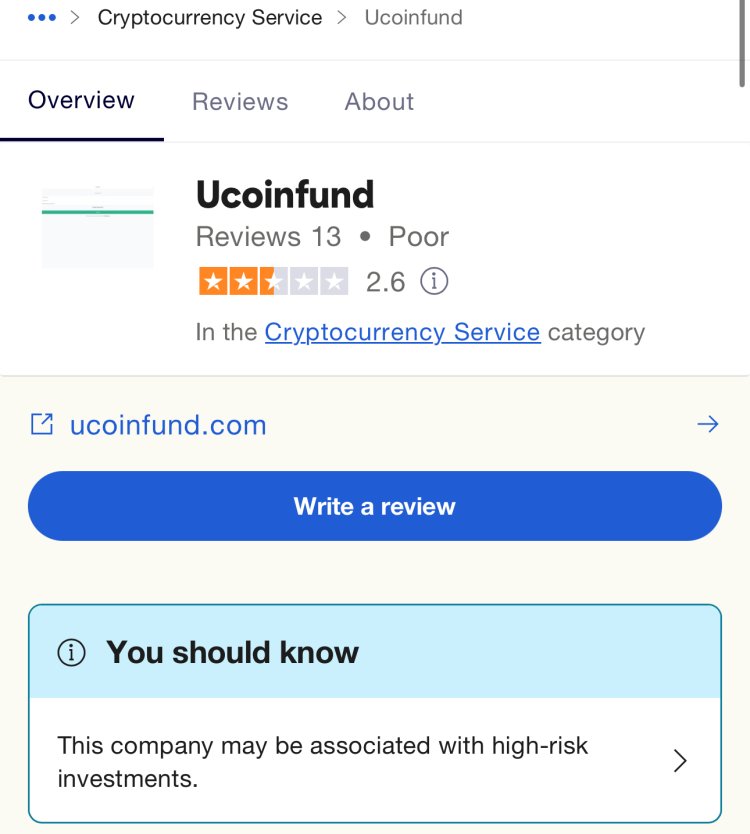Click the external link icon beside ucoinfund.com

[41, 424]
